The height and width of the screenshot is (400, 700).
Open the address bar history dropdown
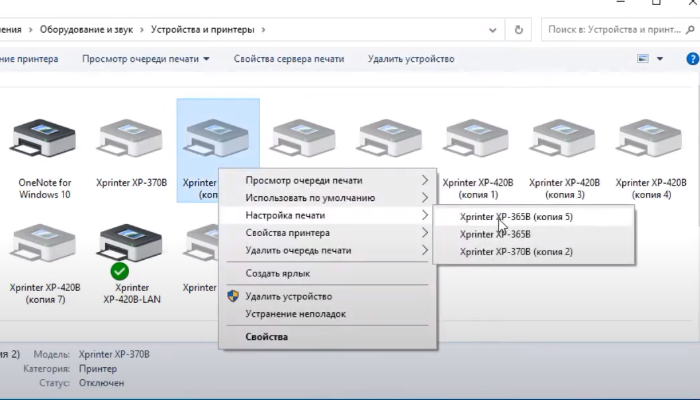coord(492,30)
